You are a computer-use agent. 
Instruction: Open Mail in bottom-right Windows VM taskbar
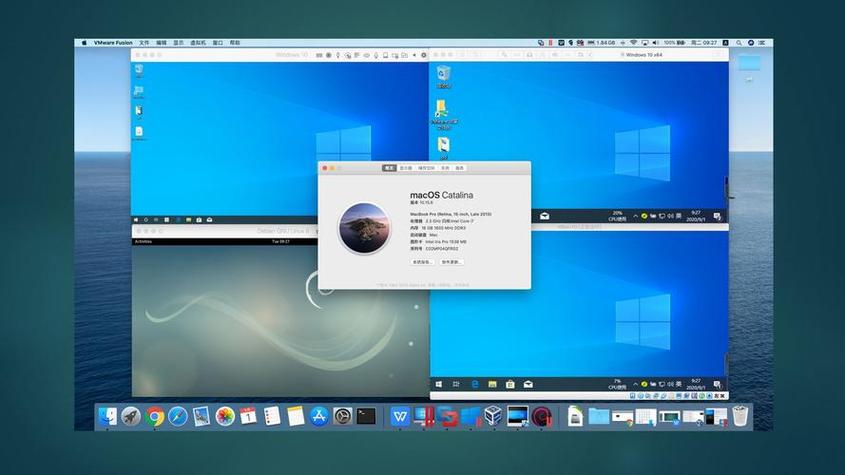pyautogui.click(x=528, y=384)
